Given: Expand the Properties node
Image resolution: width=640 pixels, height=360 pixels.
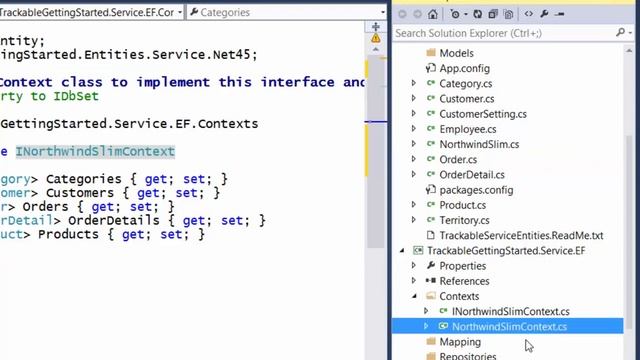Looking at the screenshot, I should pos(413,265).
